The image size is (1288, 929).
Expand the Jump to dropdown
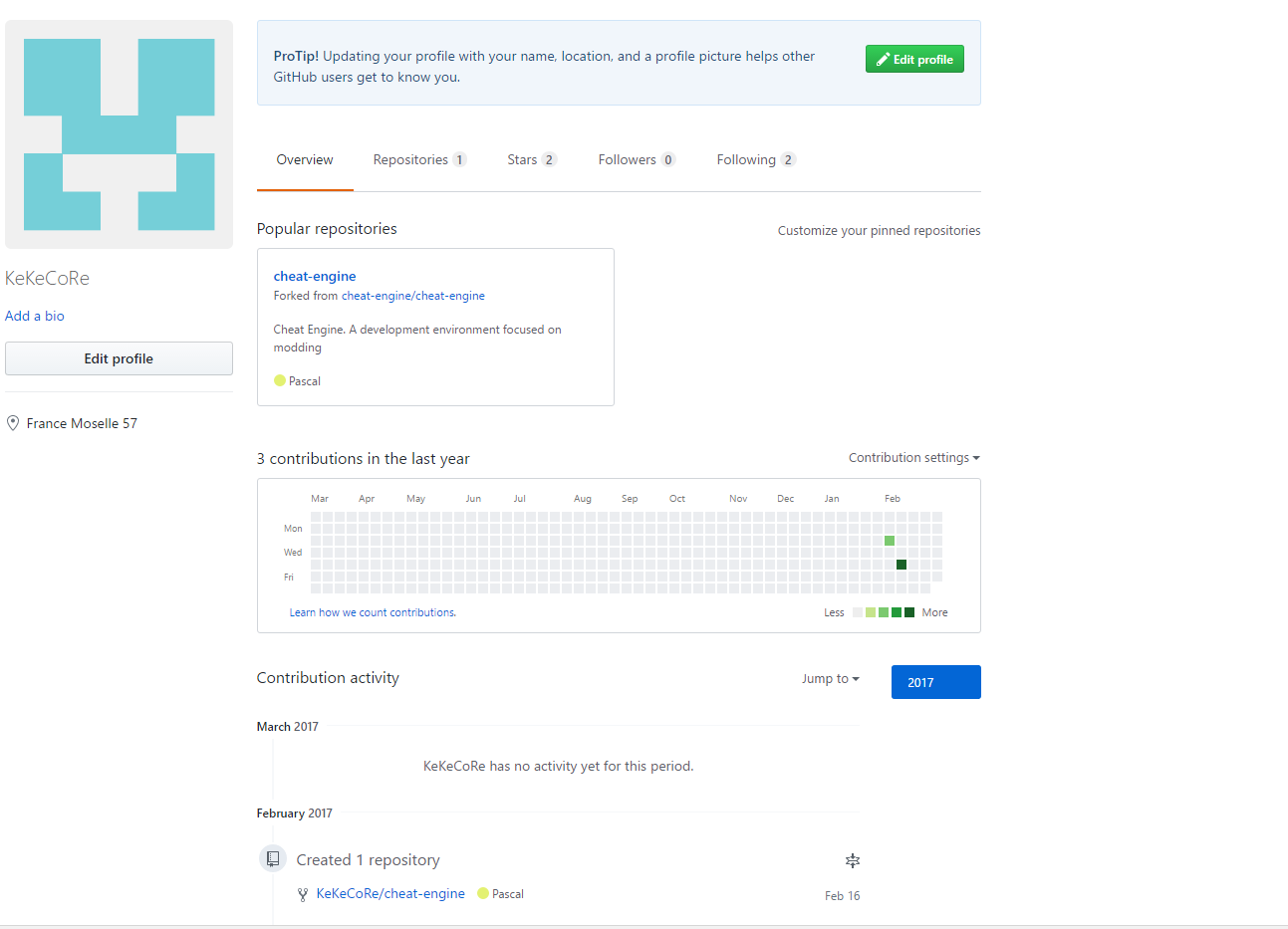pyautogui.click(x=831, y=679)
